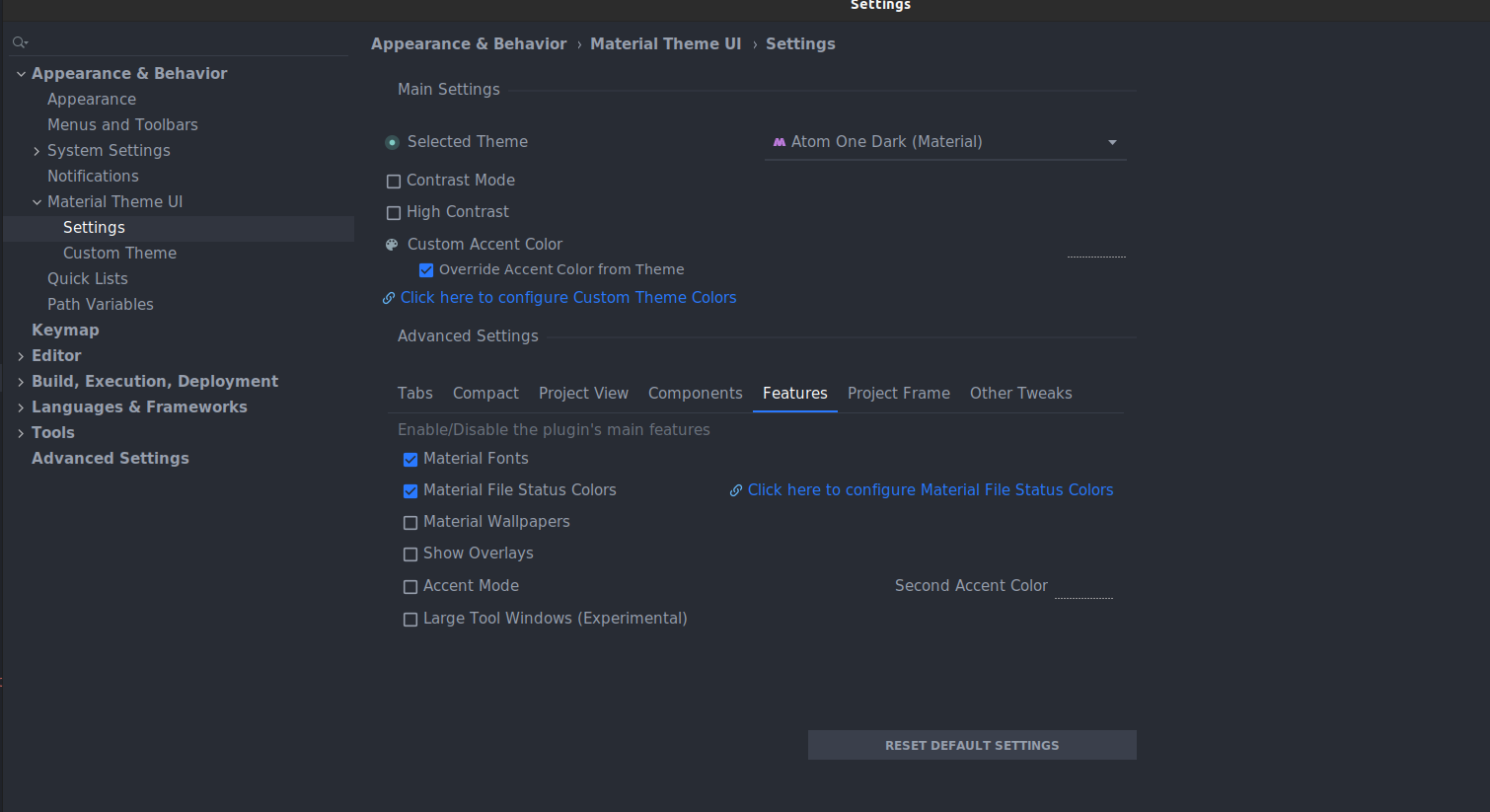
Task: Click the Selected Theme indicator icon
Action: click(392, 142)
